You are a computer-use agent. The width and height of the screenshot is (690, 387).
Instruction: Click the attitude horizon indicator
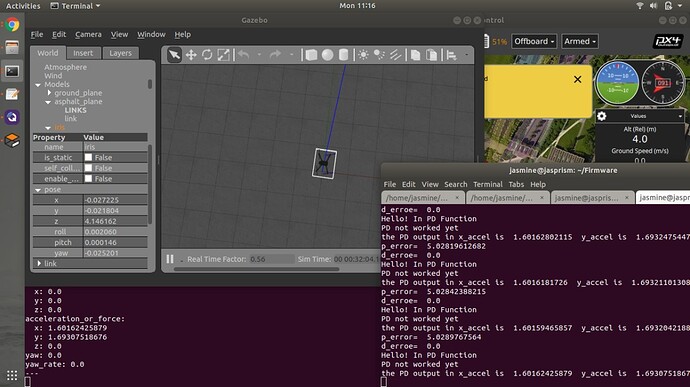617,83
